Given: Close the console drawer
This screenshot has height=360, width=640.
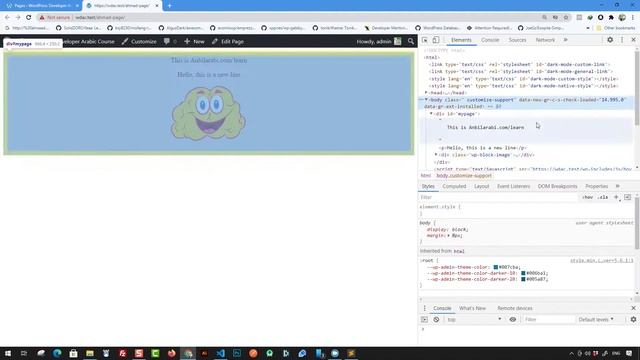Looking at the screenshot, I should [x=633, y=308].
